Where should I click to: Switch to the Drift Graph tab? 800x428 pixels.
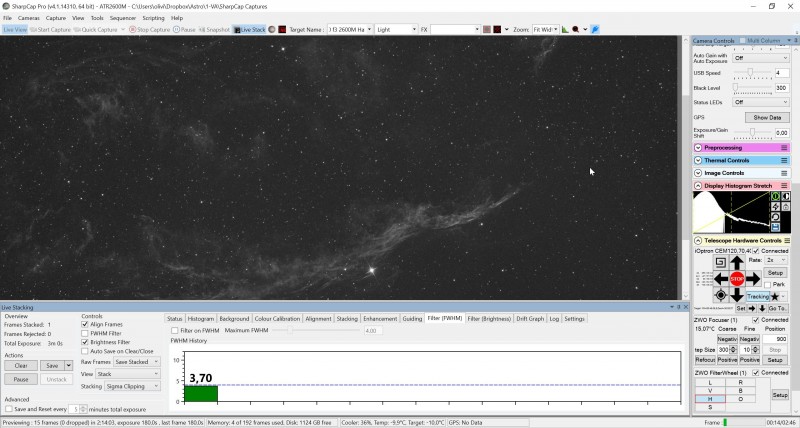(x=530, y=319)
